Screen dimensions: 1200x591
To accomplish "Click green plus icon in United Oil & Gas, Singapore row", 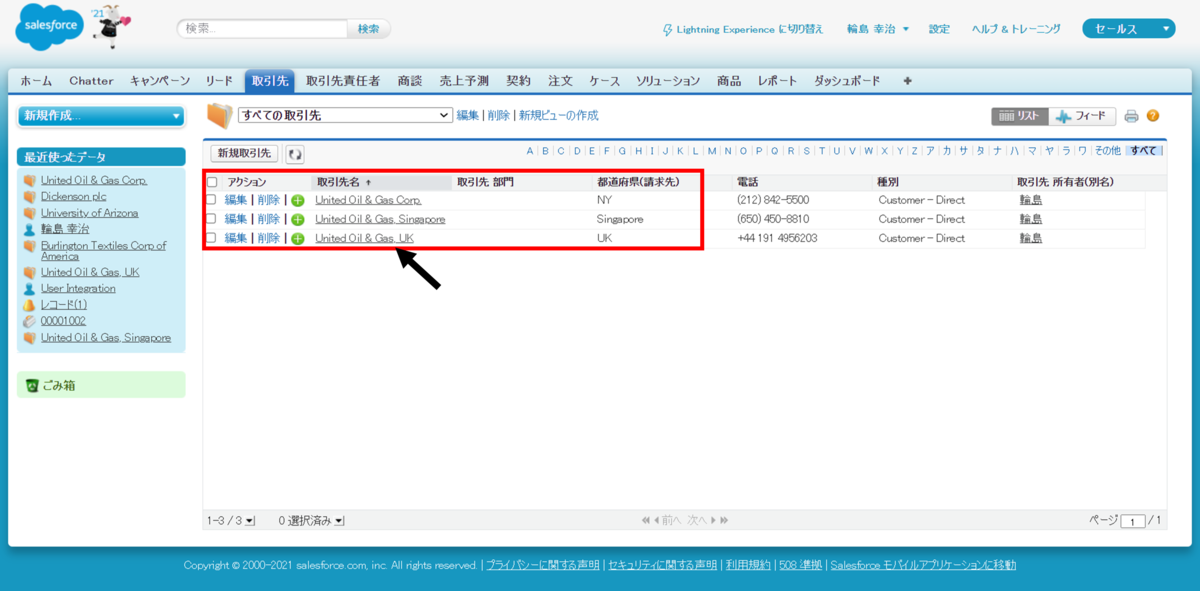I will pos(298,220).
